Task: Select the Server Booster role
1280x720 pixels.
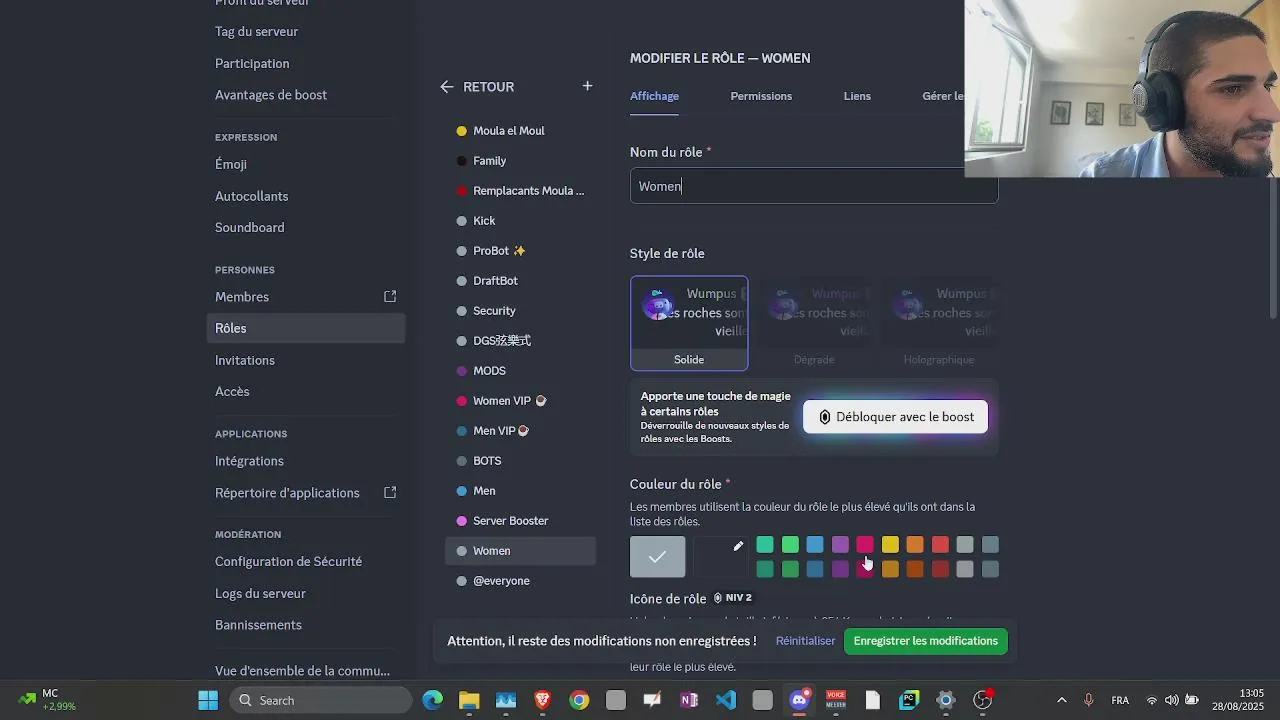Action: click(520, 521)
